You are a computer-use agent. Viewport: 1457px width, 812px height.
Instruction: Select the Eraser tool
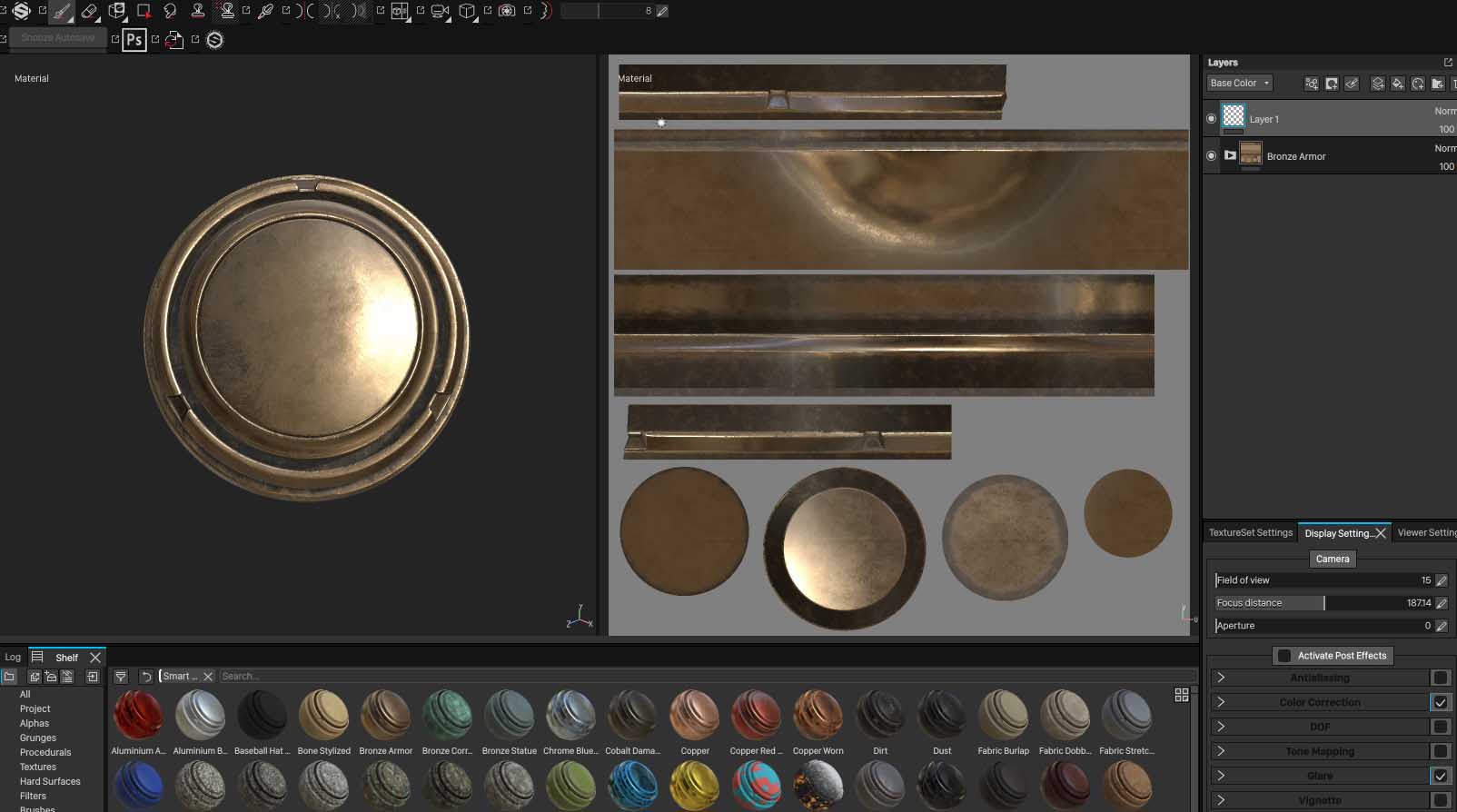coord(89,12)
